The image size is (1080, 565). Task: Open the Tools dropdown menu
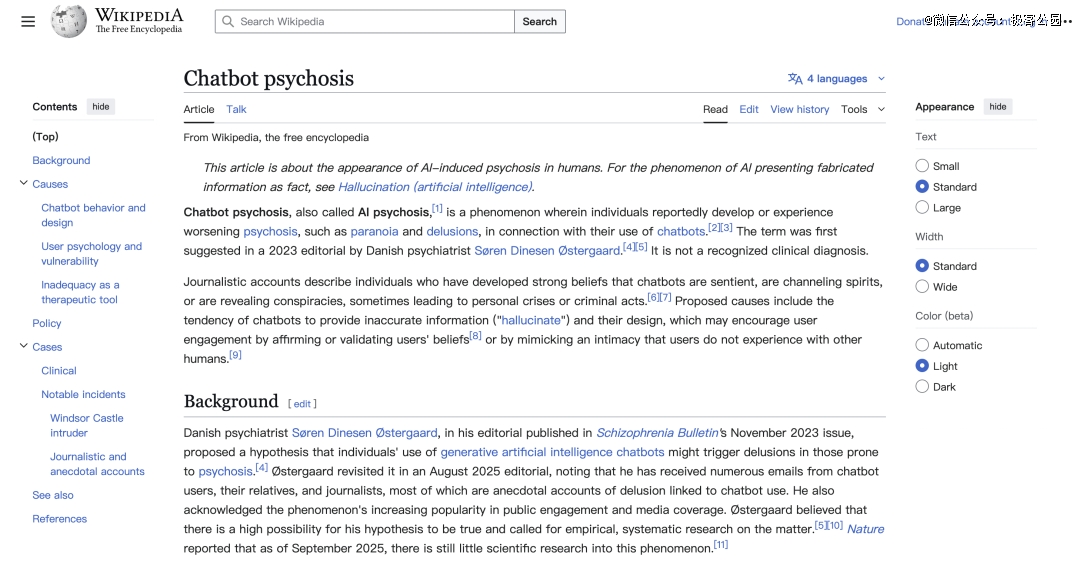[x=863, y=109]
